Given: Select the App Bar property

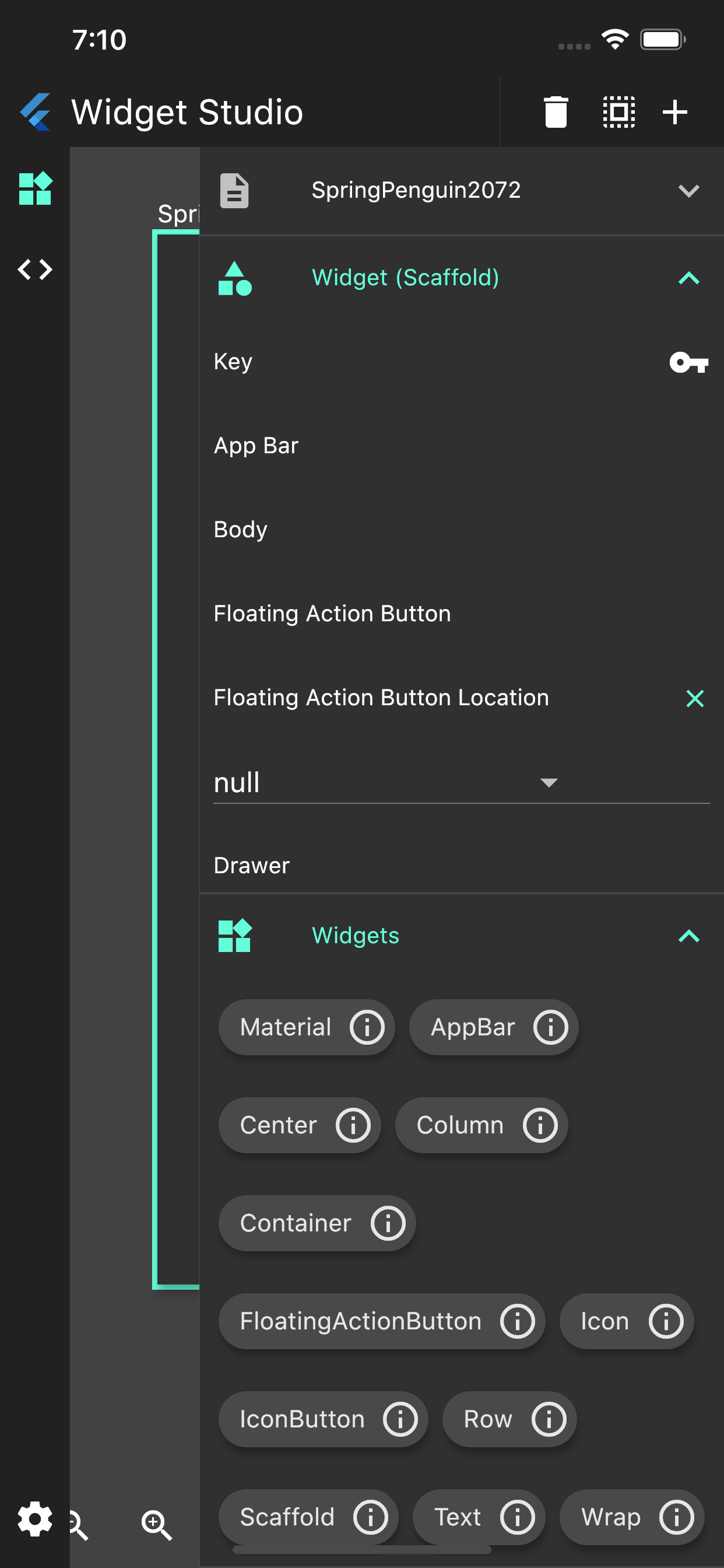Looking at the screenshot, I should click(256, 446).
